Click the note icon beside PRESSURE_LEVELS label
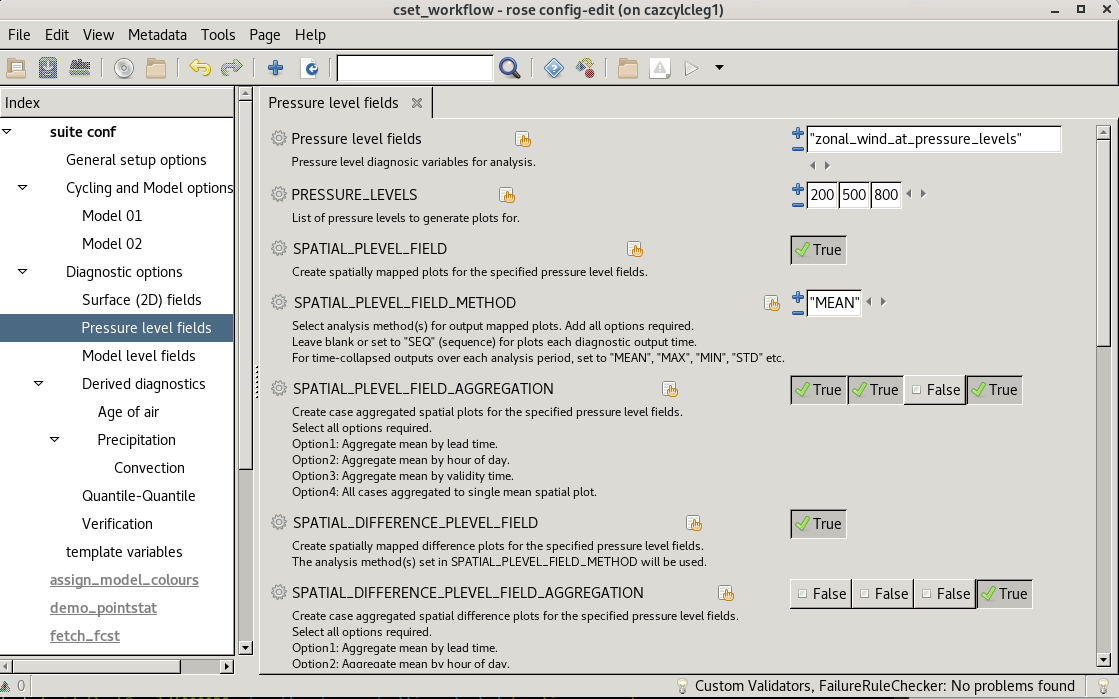1119x699 pixels. (x=507, y=195)
